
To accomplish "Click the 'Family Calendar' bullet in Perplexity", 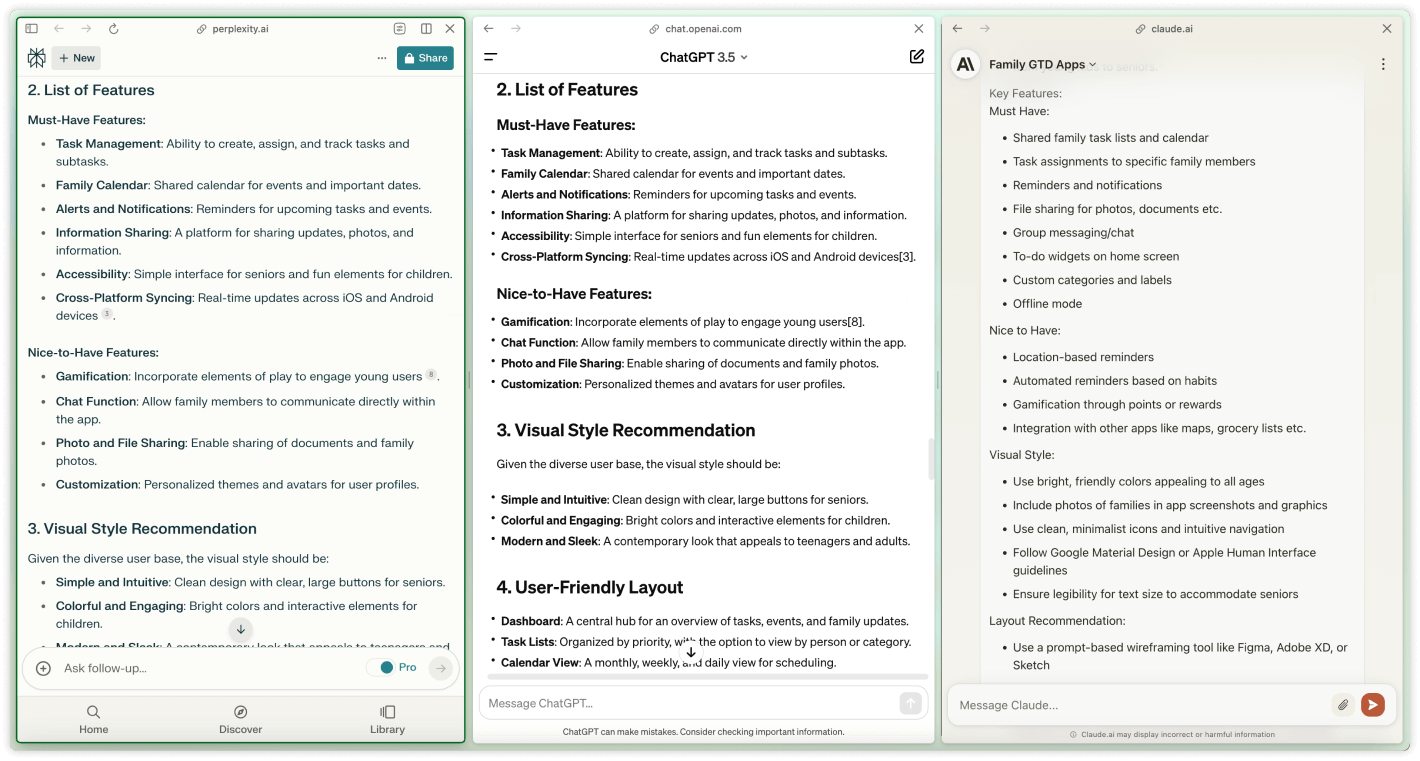I will [x=238, y=185].
